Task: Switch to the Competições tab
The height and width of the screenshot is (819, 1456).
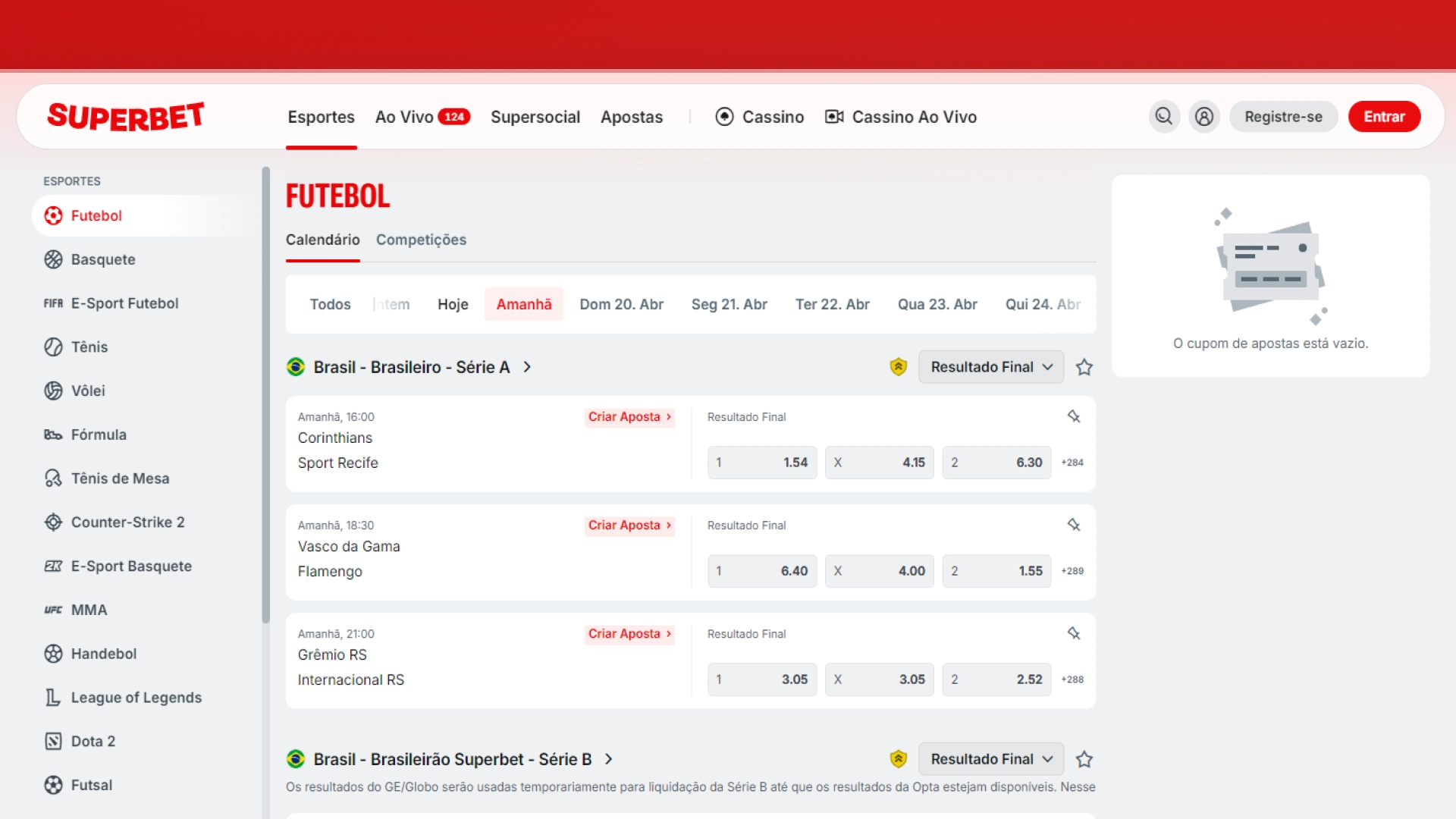Action: click(x=421, y=240)
